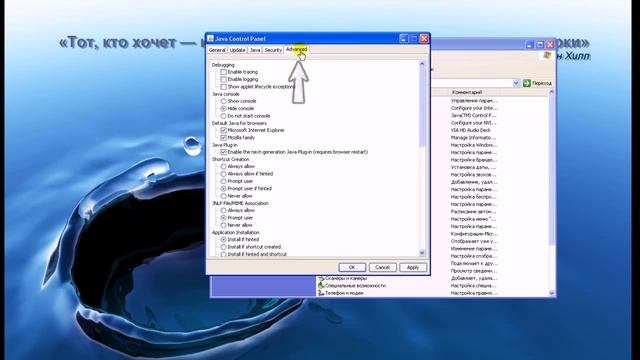Click the 'Просмотр сведени...' comment row
Screen dimensions: 640x360
tap(473, 271)
